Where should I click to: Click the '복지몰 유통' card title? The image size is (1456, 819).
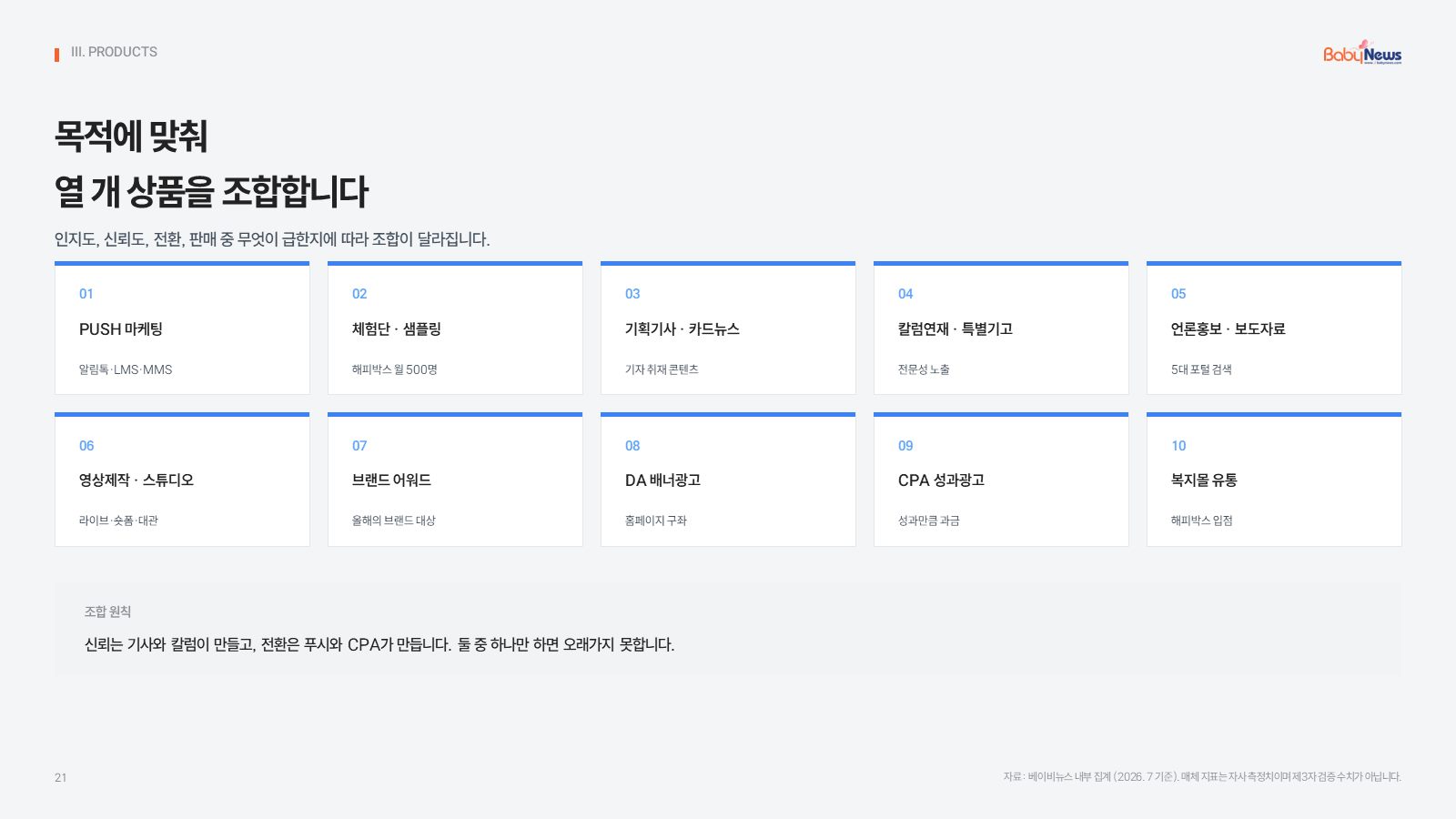click(x=1204, y=480)
